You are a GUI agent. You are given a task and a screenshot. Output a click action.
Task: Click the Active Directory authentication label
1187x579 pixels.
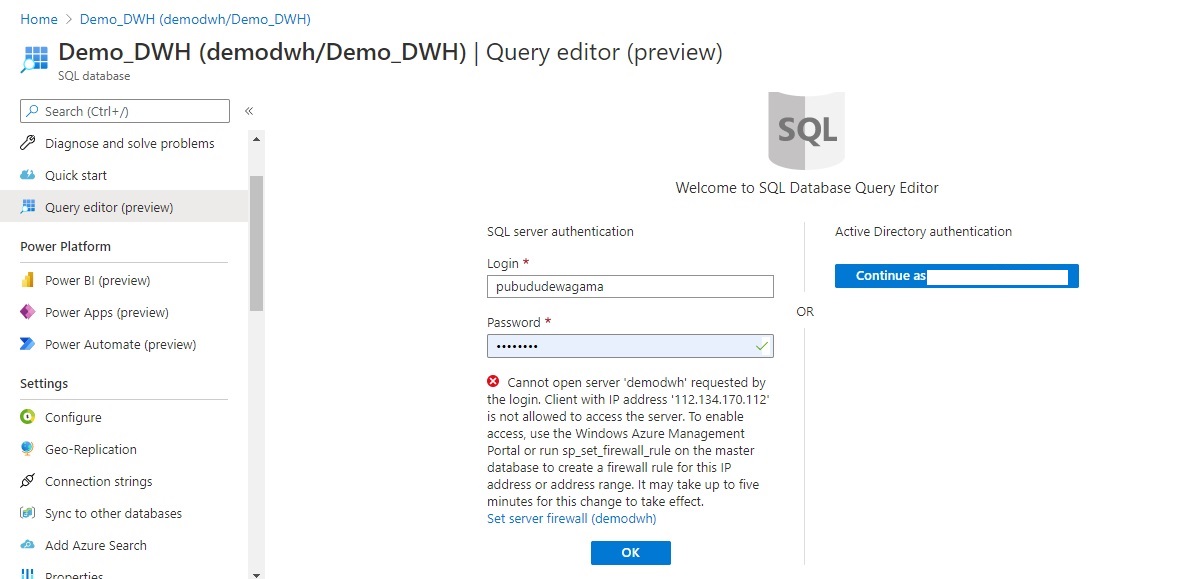(x=924, y=231)
